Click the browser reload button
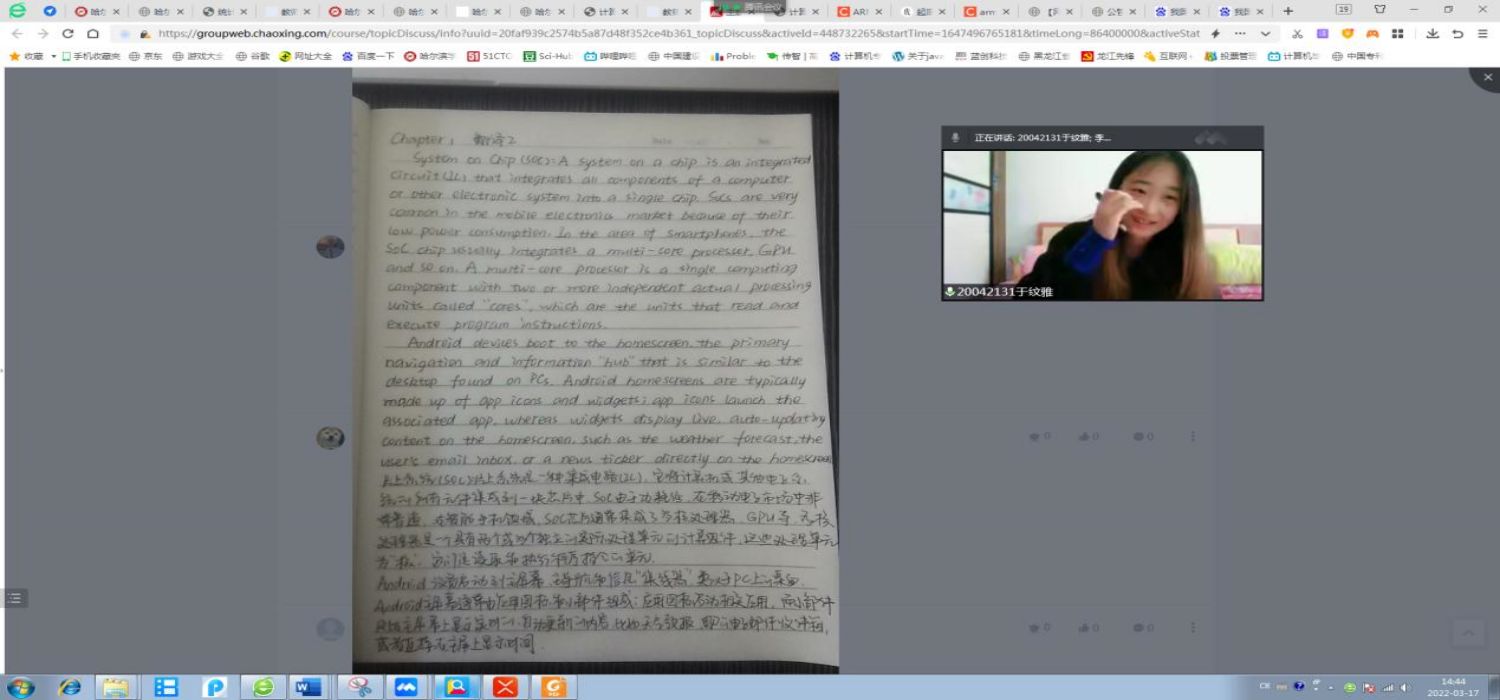Image resolution: width=1500 pixels, height=700 pixels. [x=68, y=33]
